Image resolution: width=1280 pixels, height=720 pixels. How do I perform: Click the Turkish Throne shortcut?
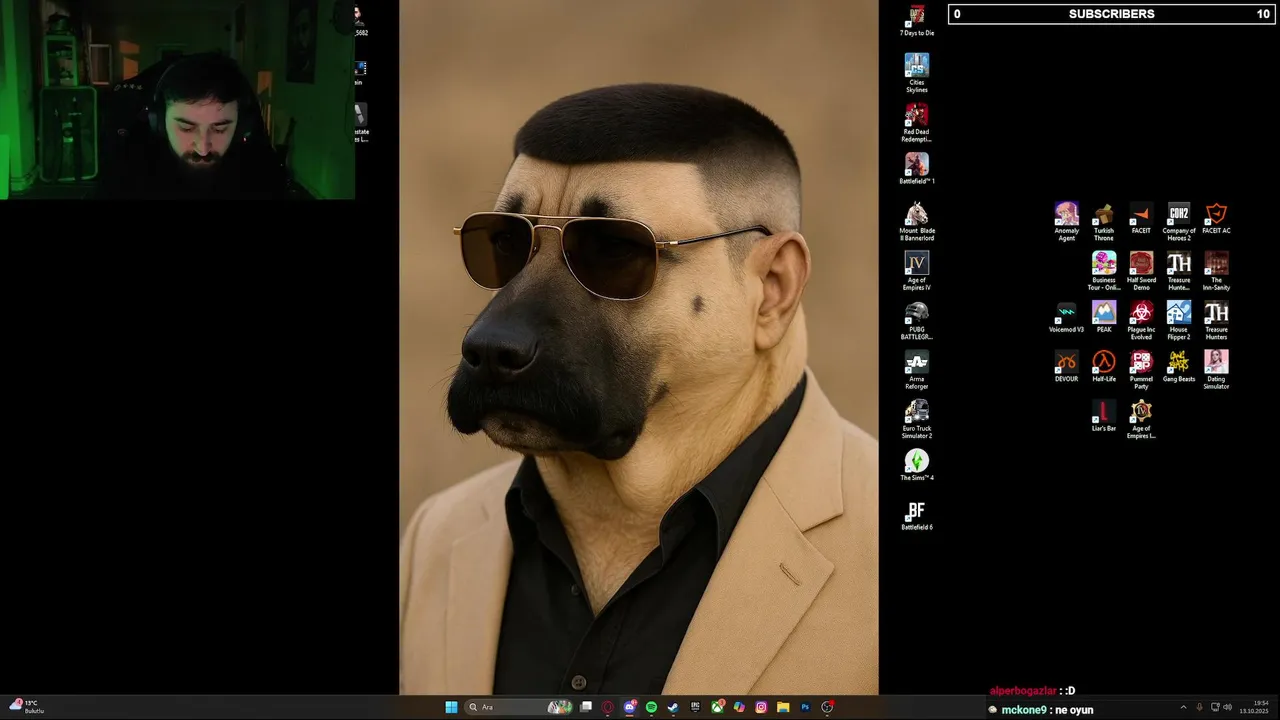click(1104, 221)
